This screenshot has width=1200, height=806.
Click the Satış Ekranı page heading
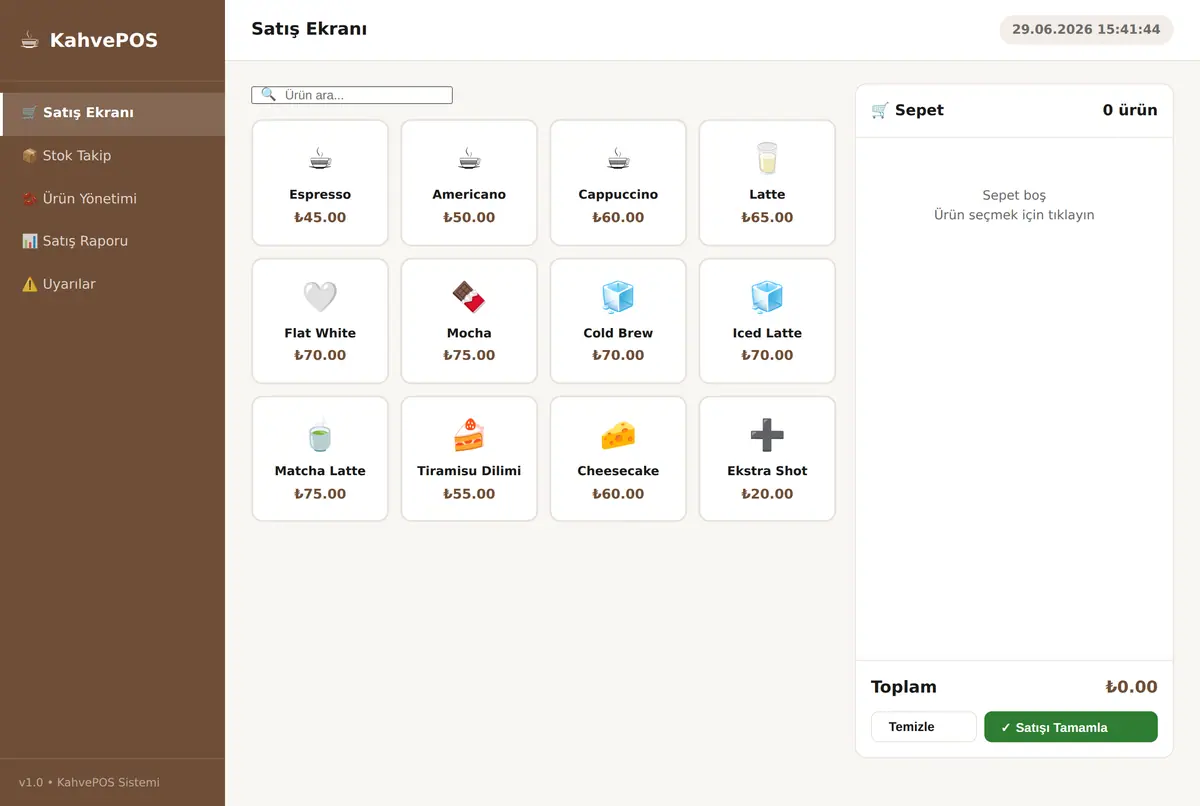point(309,29)
